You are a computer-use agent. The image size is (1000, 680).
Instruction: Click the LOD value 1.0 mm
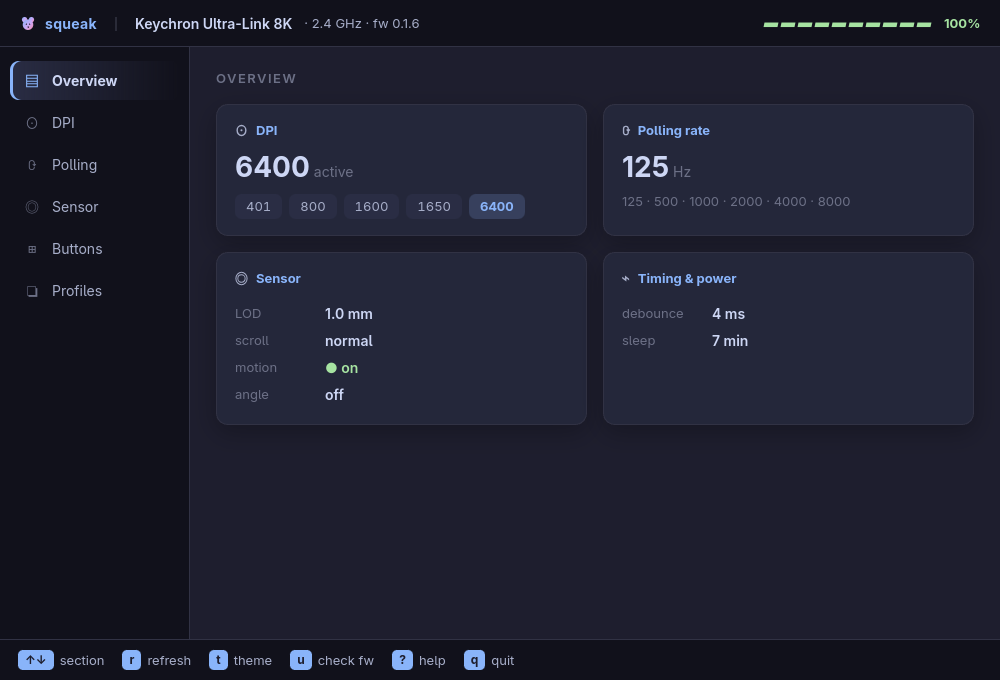[x=349, y=314]
